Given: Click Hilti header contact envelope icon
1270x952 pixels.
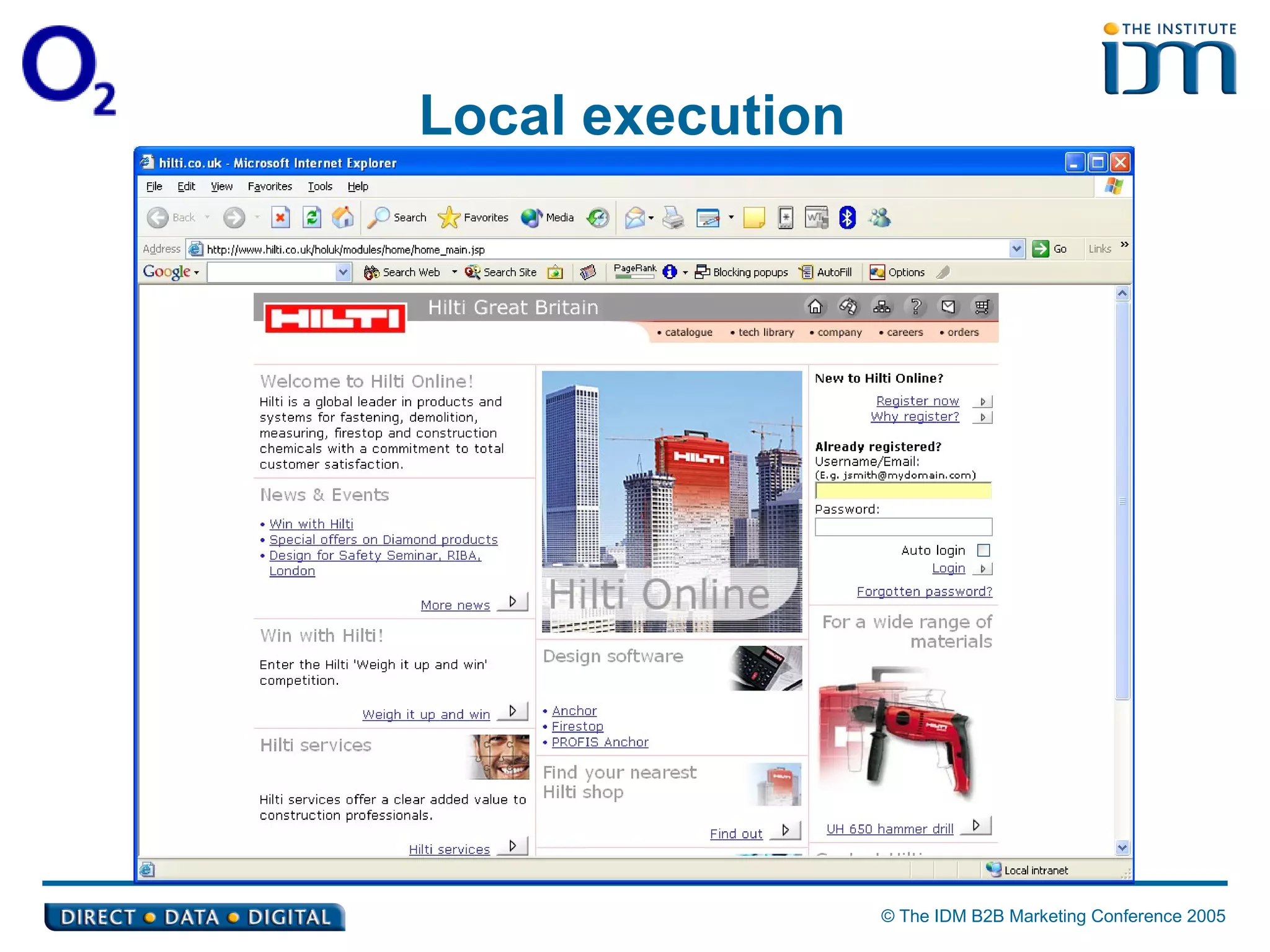Looking at the screenshot, I should coord(948,306).
